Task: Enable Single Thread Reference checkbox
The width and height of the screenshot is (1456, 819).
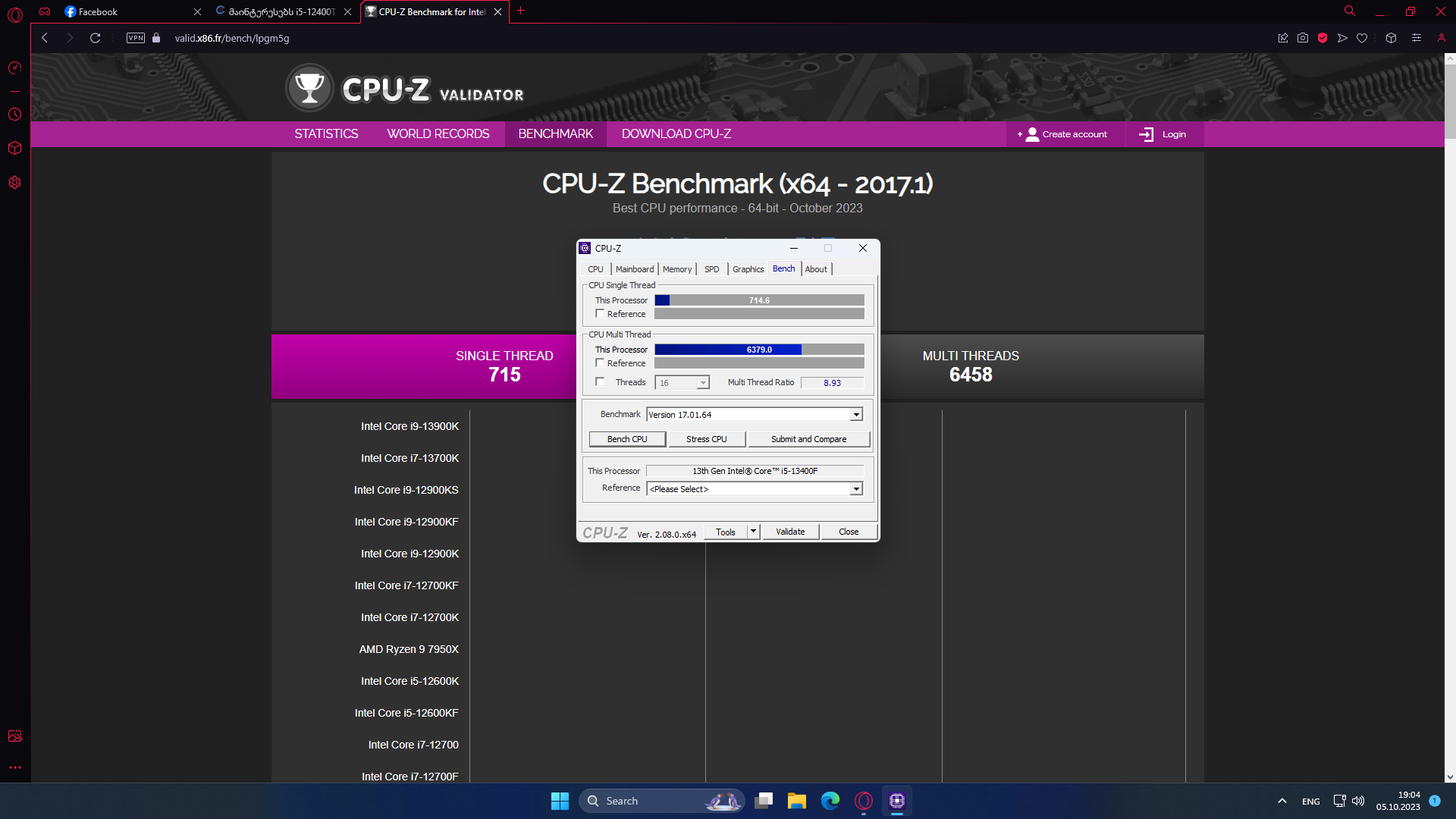Action: pyautogui.click(x=600, y=314)
